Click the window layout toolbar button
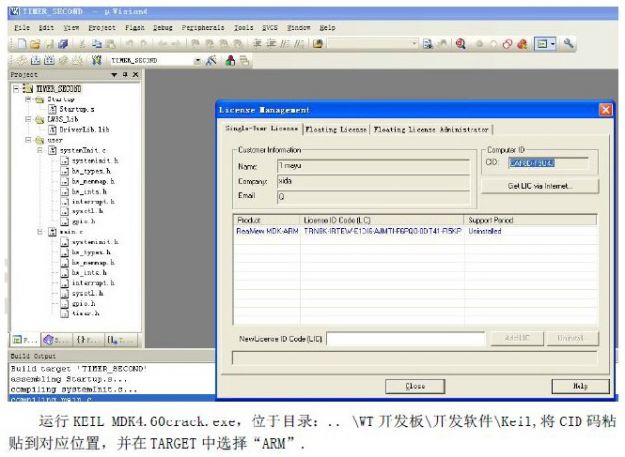The image size is (625, 457). tap(542, 44)
